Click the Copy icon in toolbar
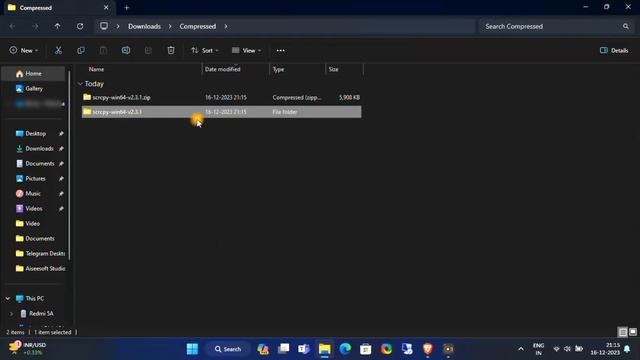Viewport: 640px width, 360px height. pos(81,50)
